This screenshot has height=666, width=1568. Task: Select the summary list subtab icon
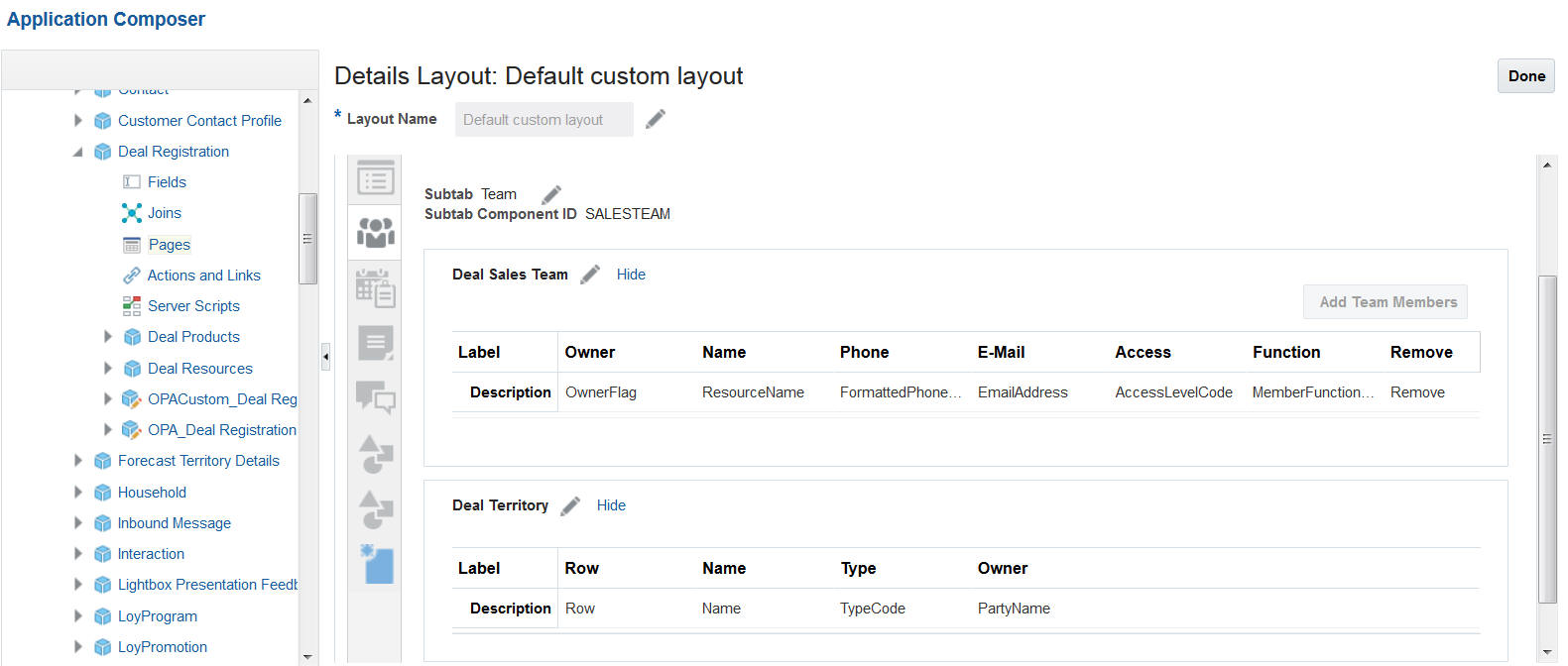pos(375,179)
